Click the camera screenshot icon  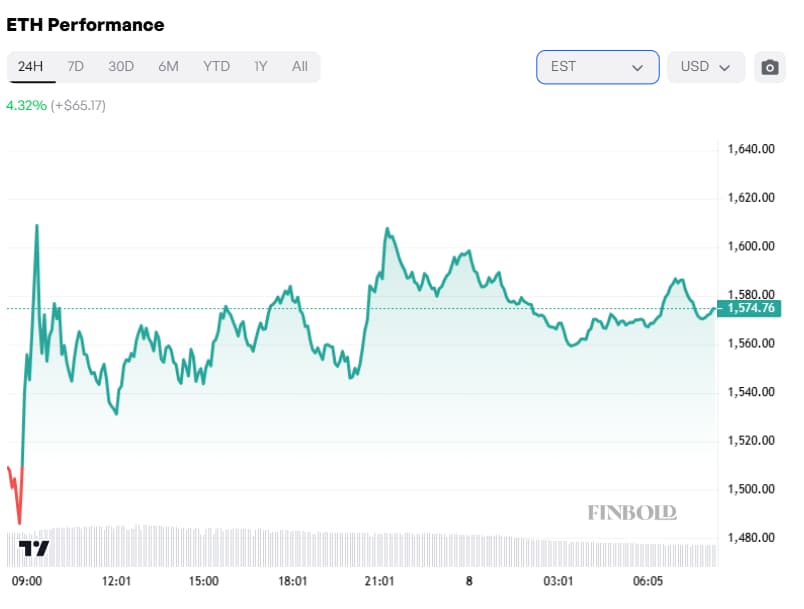(x=769, y=67)
